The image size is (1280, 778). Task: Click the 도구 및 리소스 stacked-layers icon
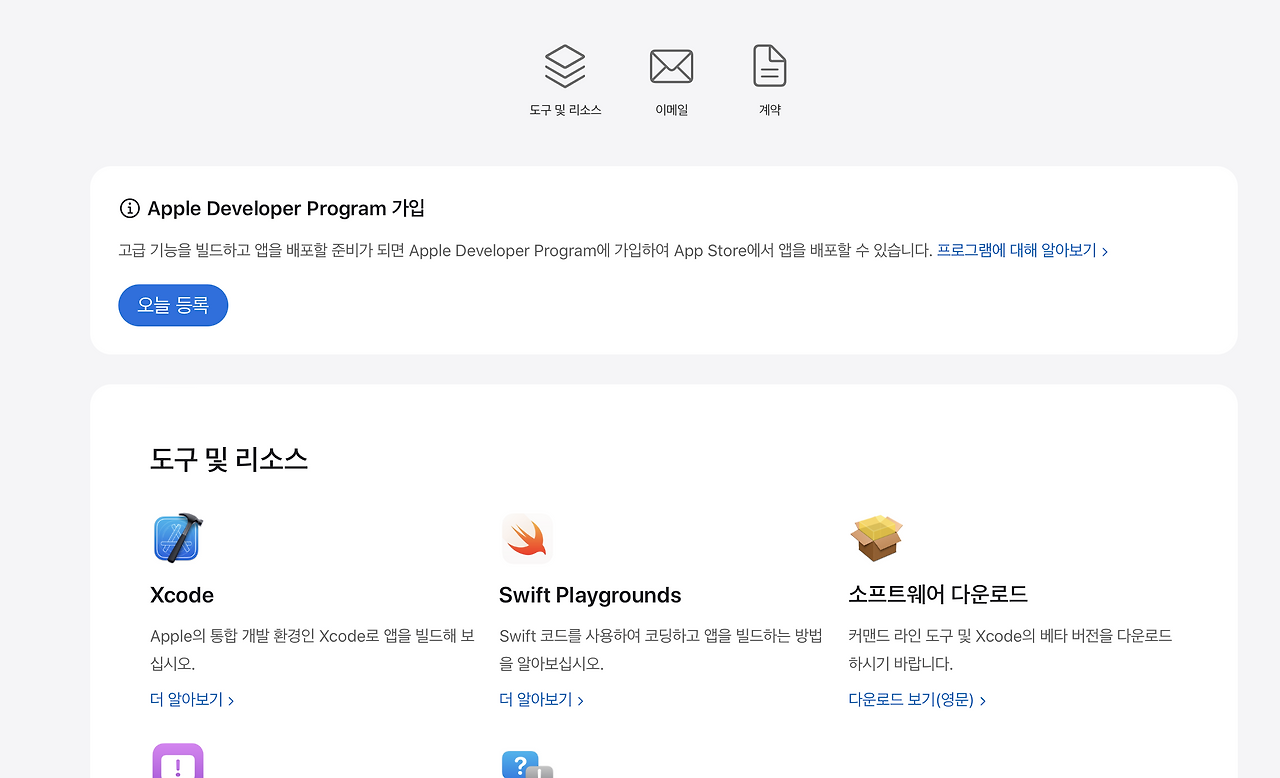pos(564,64)
